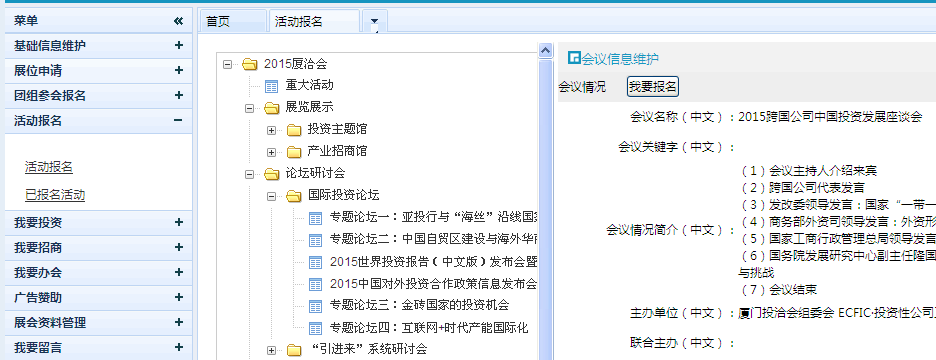Click the "引进来"系统研讨会 folder icon
The width and height of the screenshot is (936, 360).
294,350
